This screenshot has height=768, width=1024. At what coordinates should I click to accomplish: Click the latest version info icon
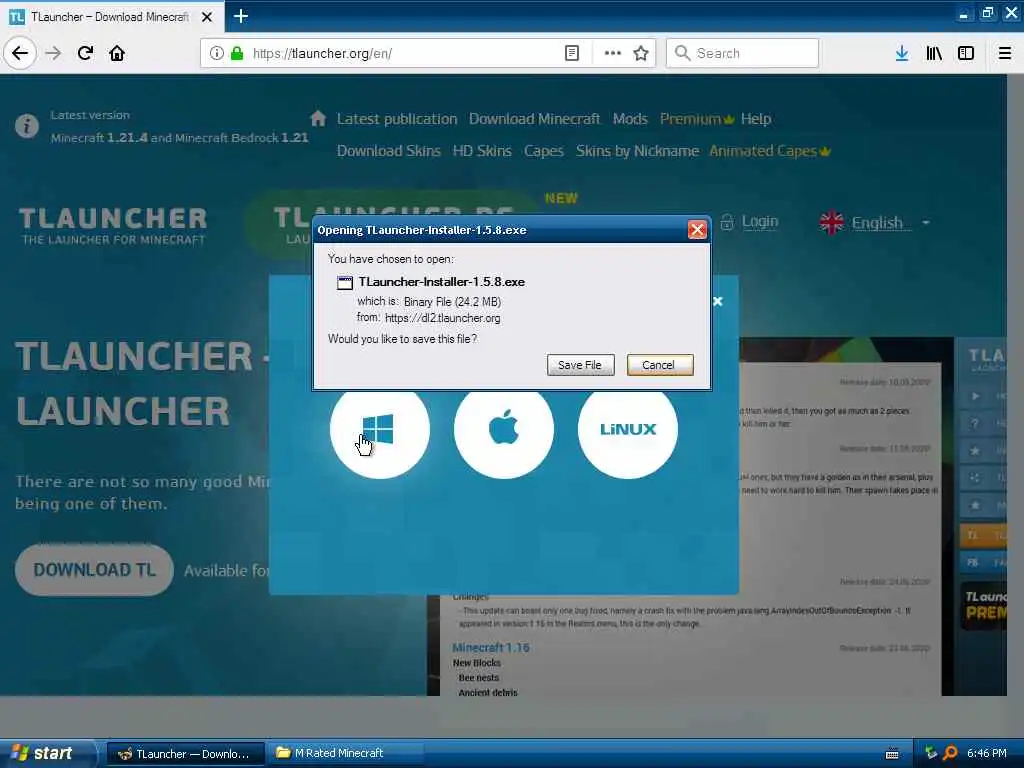(x=27, y=125)
